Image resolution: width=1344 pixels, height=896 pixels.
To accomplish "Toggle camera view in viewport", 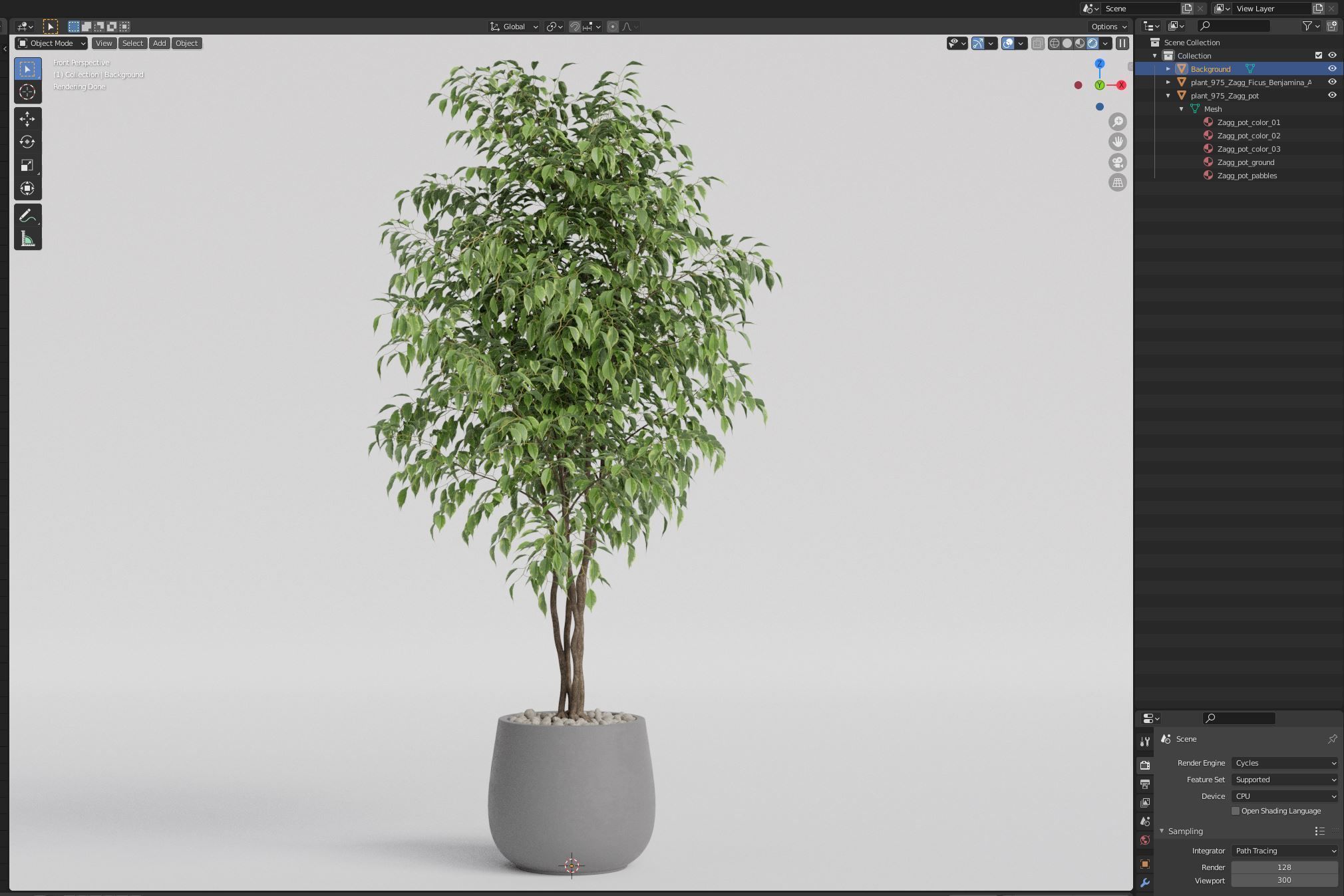I will tap(1117, 162).
